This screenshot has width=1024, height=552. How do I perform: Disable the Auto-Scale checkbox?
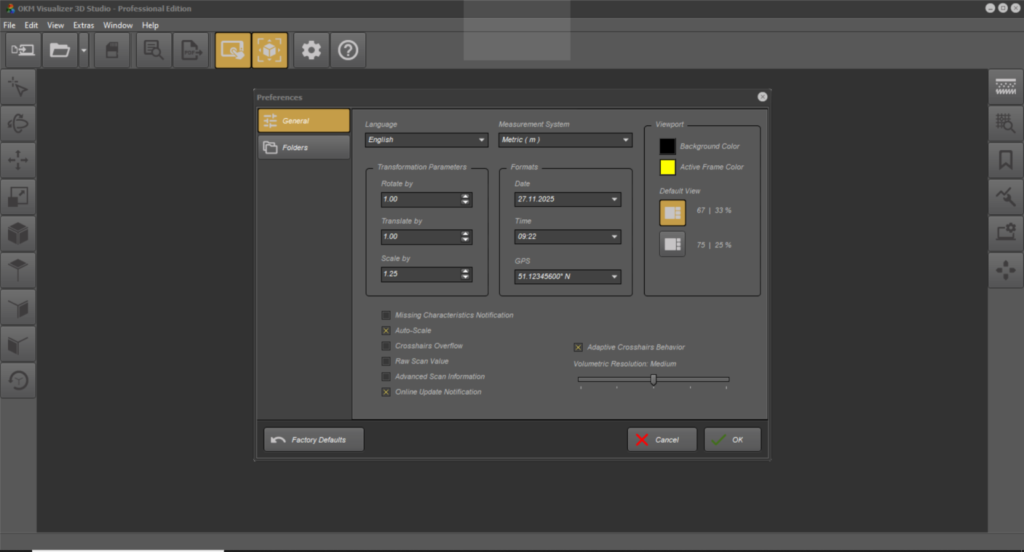(386, 330)
